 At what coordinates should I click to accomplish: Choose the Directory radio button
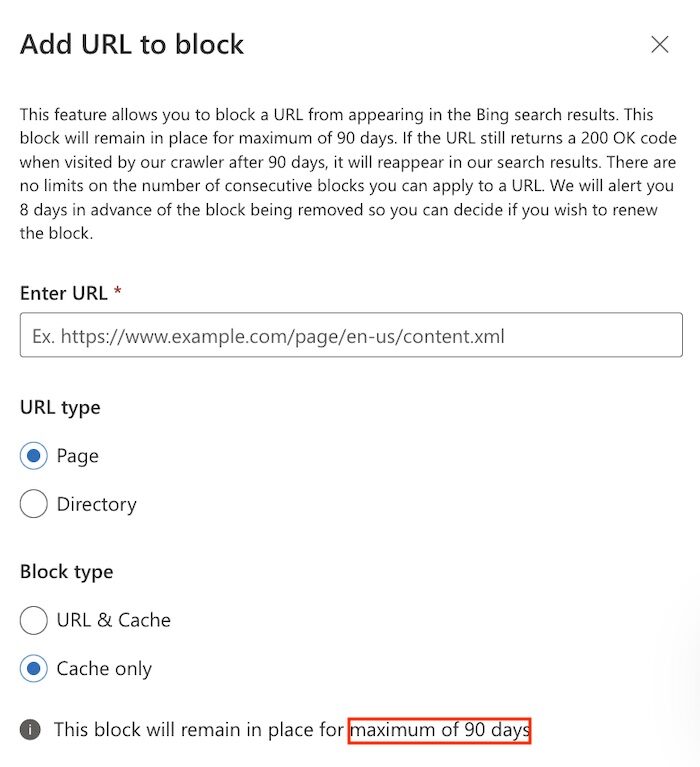(x=34, y=504)
